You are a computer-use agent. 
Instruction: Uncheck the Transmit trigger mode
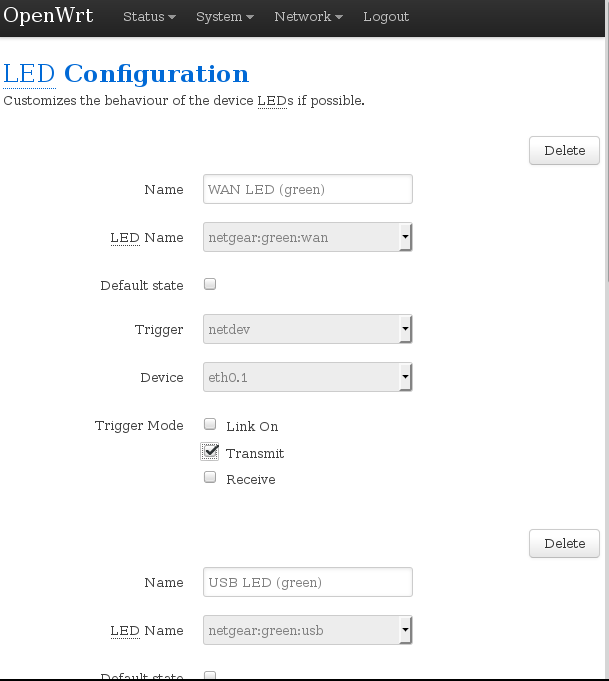[x=210, y=452]
